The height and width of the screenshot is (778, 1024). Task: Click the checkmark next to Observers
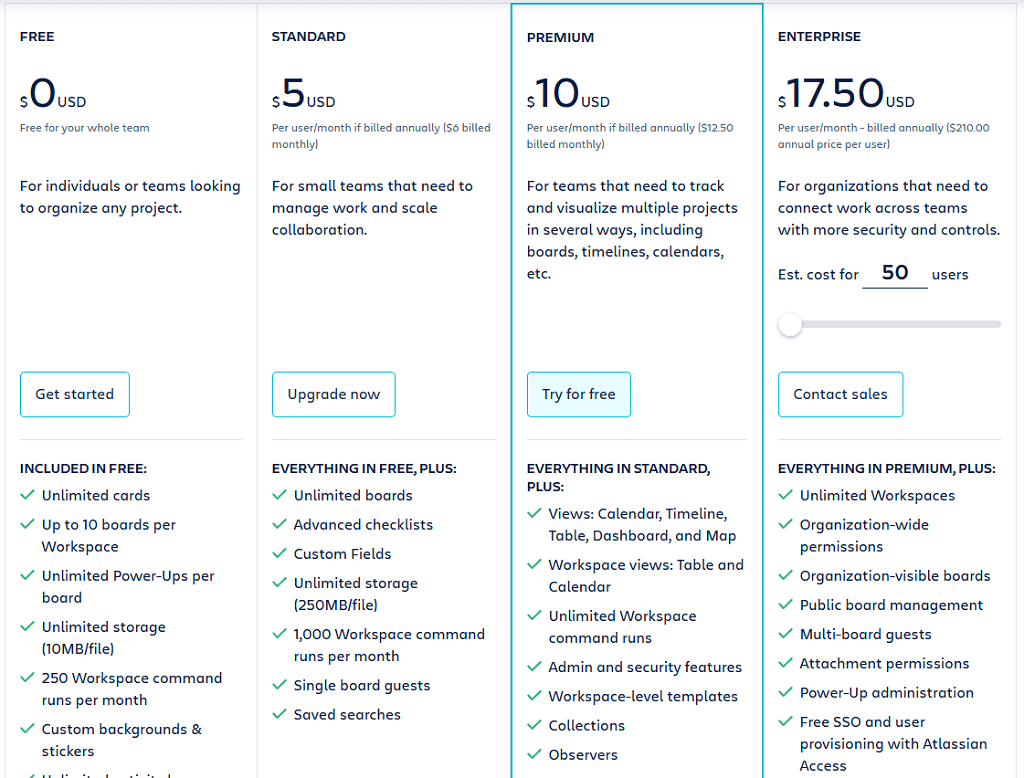click(x=534, y=755)
